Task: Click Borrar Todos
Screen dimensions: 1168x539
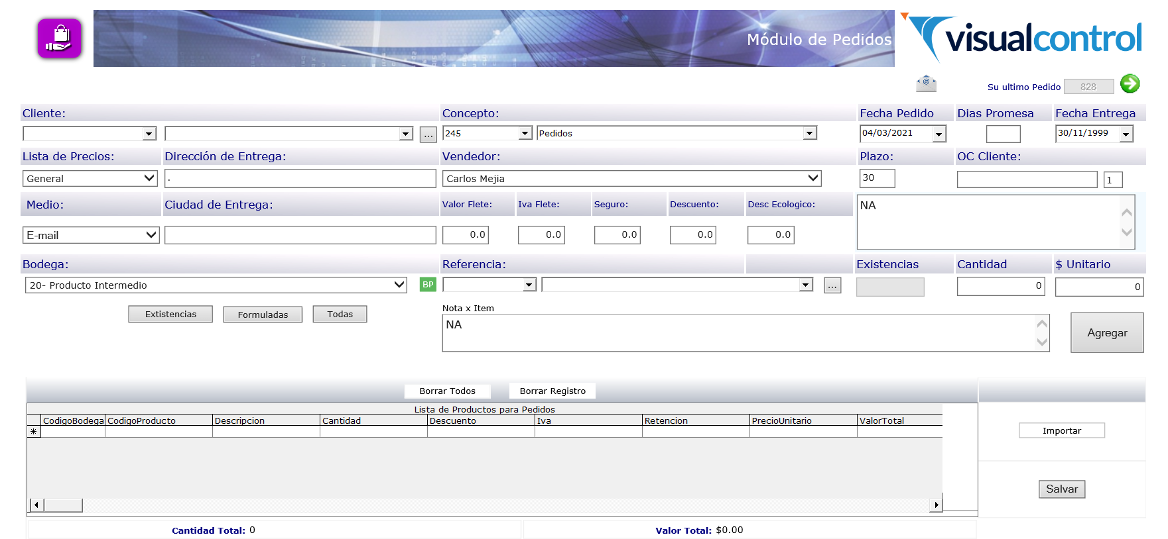Action: (447, 391)
